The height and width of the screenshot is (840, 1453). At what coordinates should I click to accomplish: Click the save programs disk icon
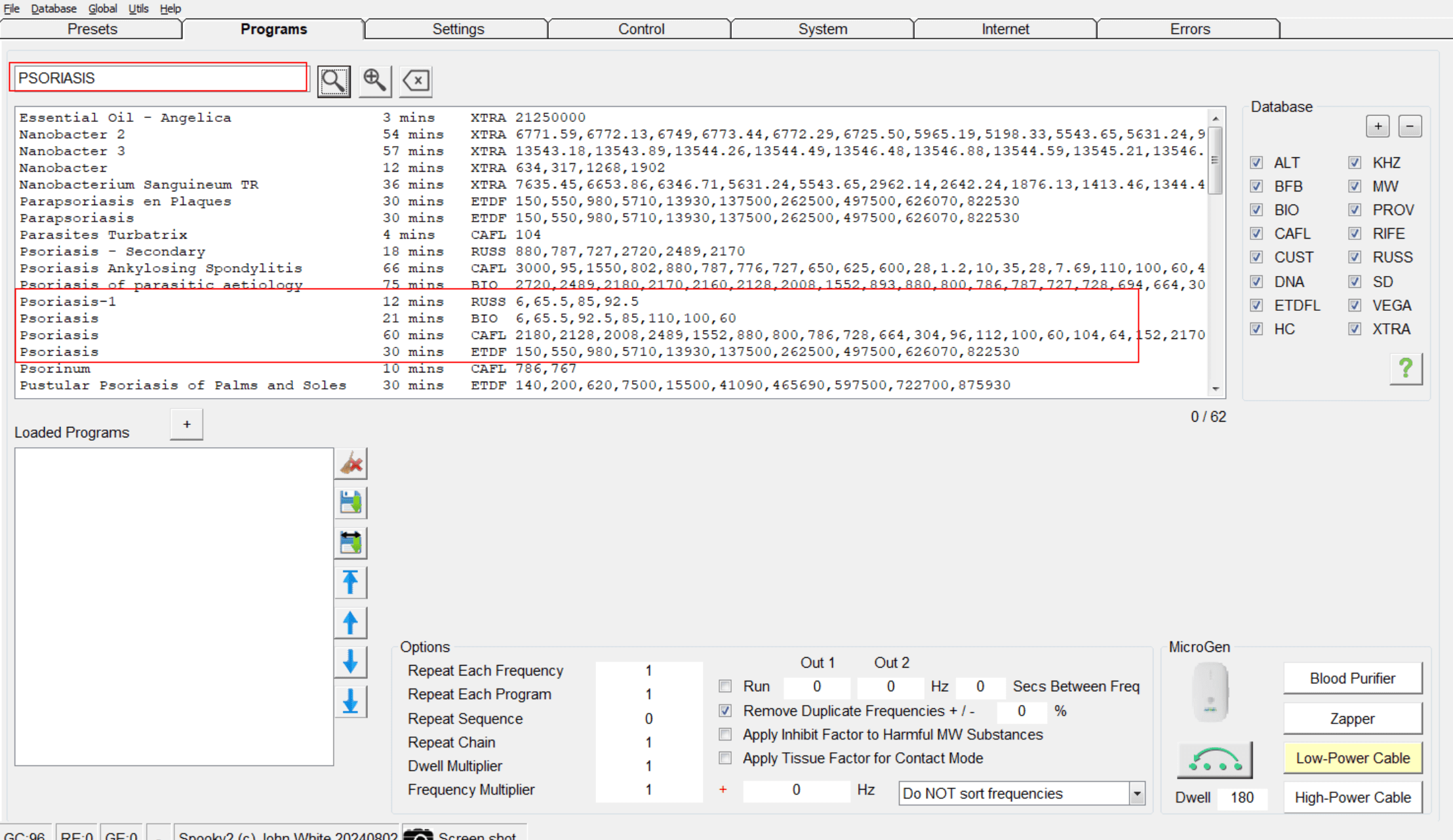[351, 504]
